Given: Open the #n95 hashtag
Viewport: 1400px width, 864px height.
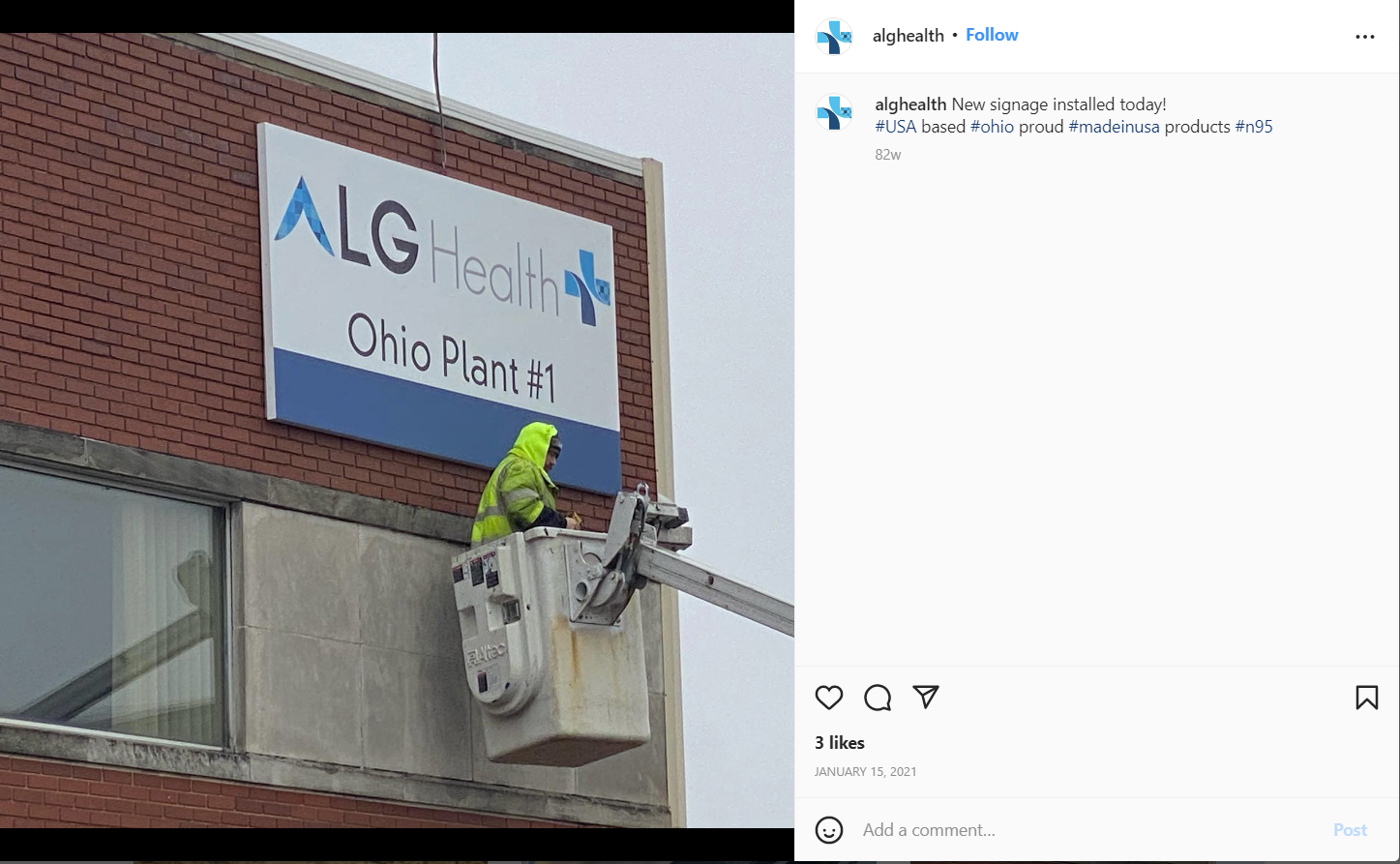Looking at the screenshot, I should pyautogui.click(x=1254, y=127).
